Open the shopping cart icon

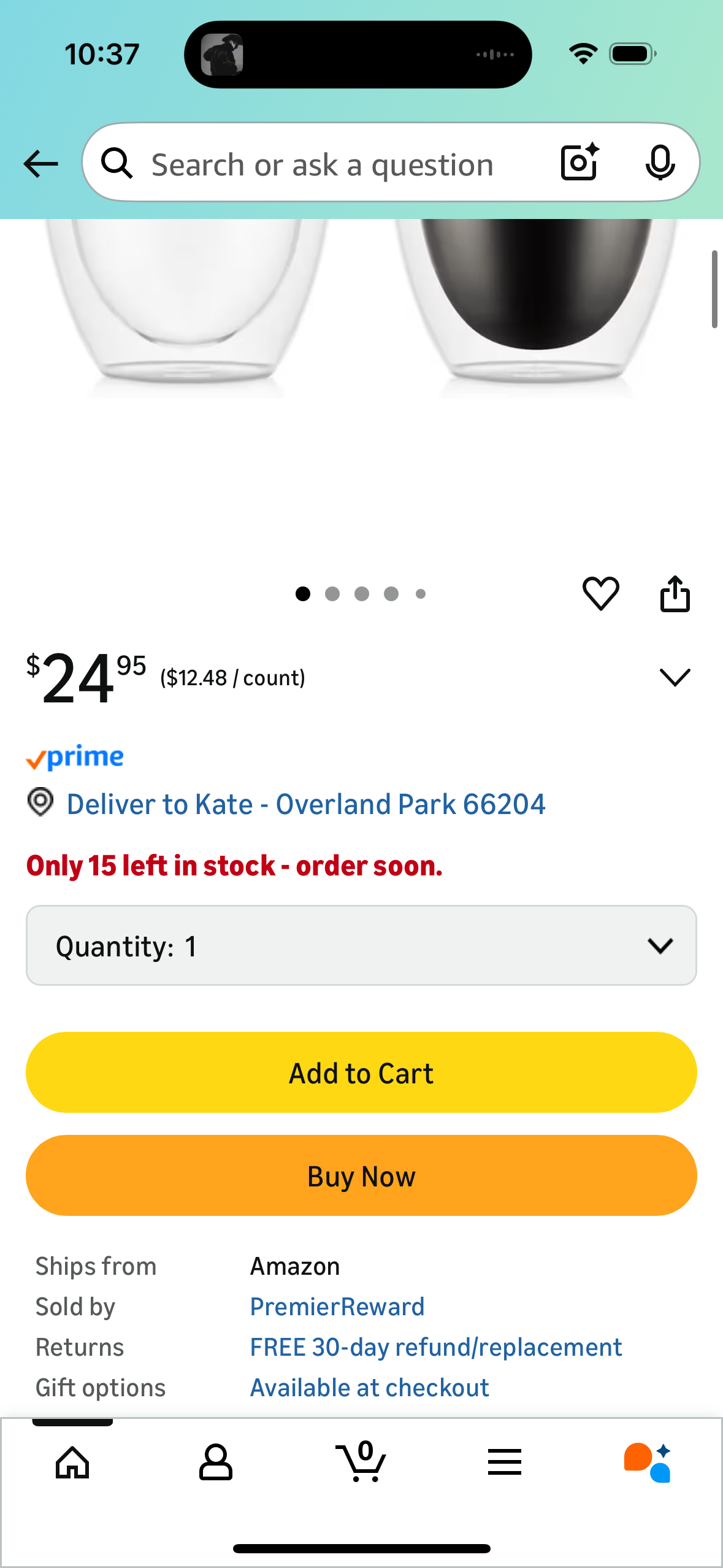point(361,1462)
